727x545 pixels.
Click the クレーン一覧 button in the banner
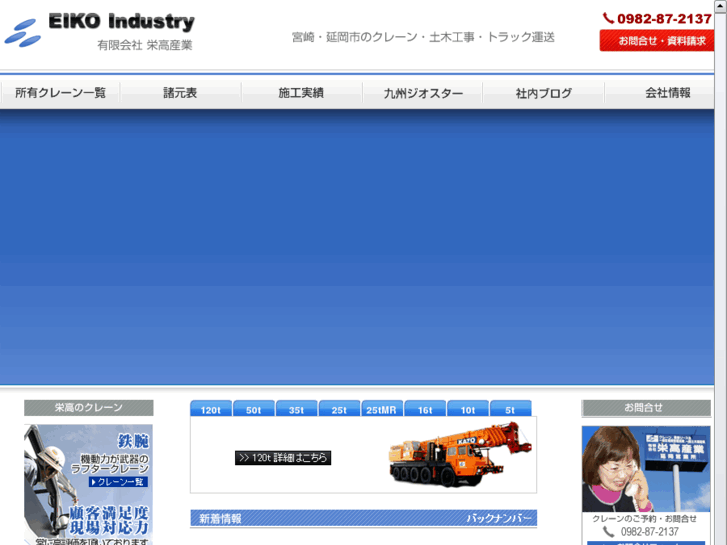(x=119, y=482)
